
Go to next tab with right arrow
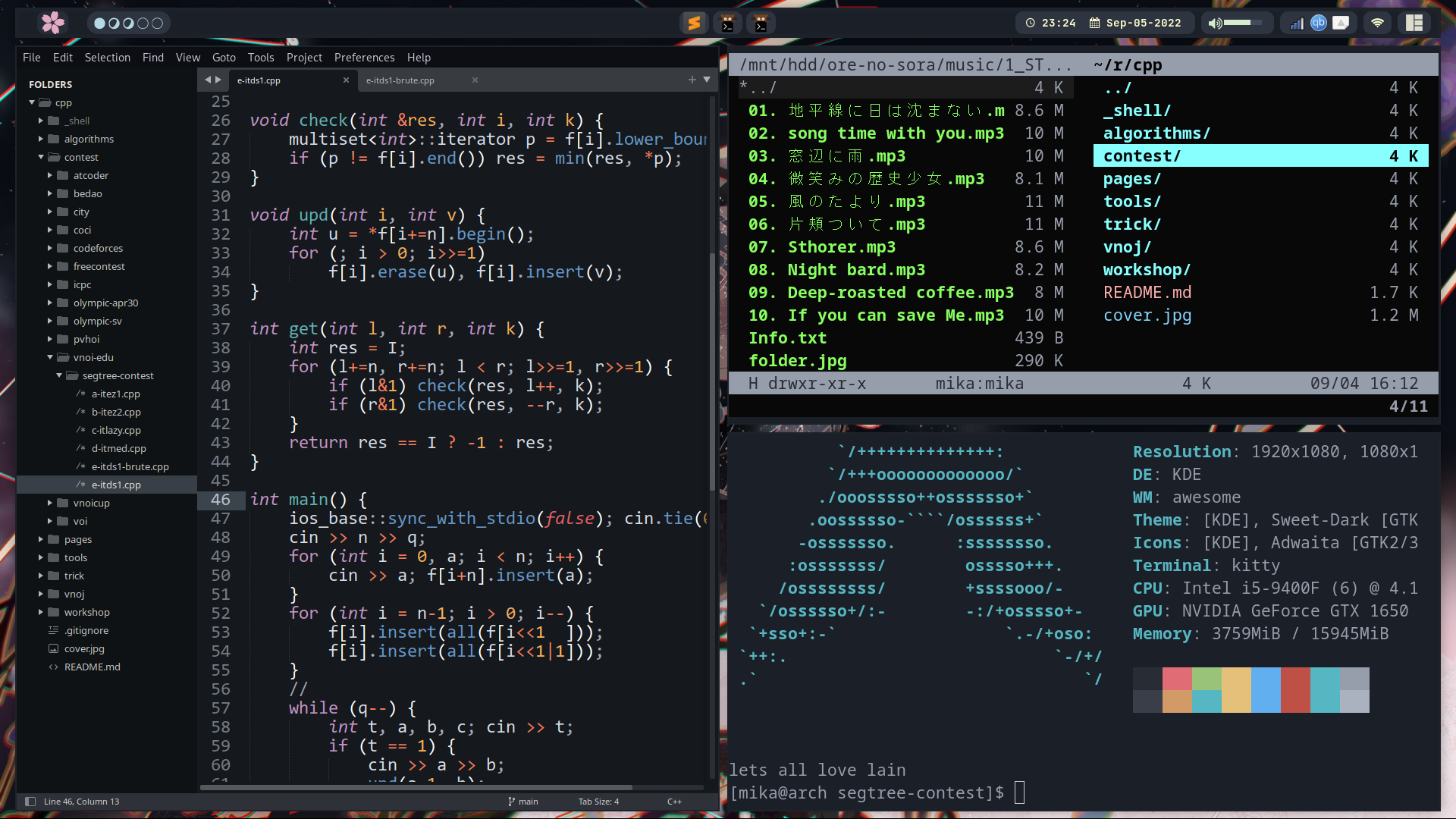pyautogui.click(x=218, y=80)
